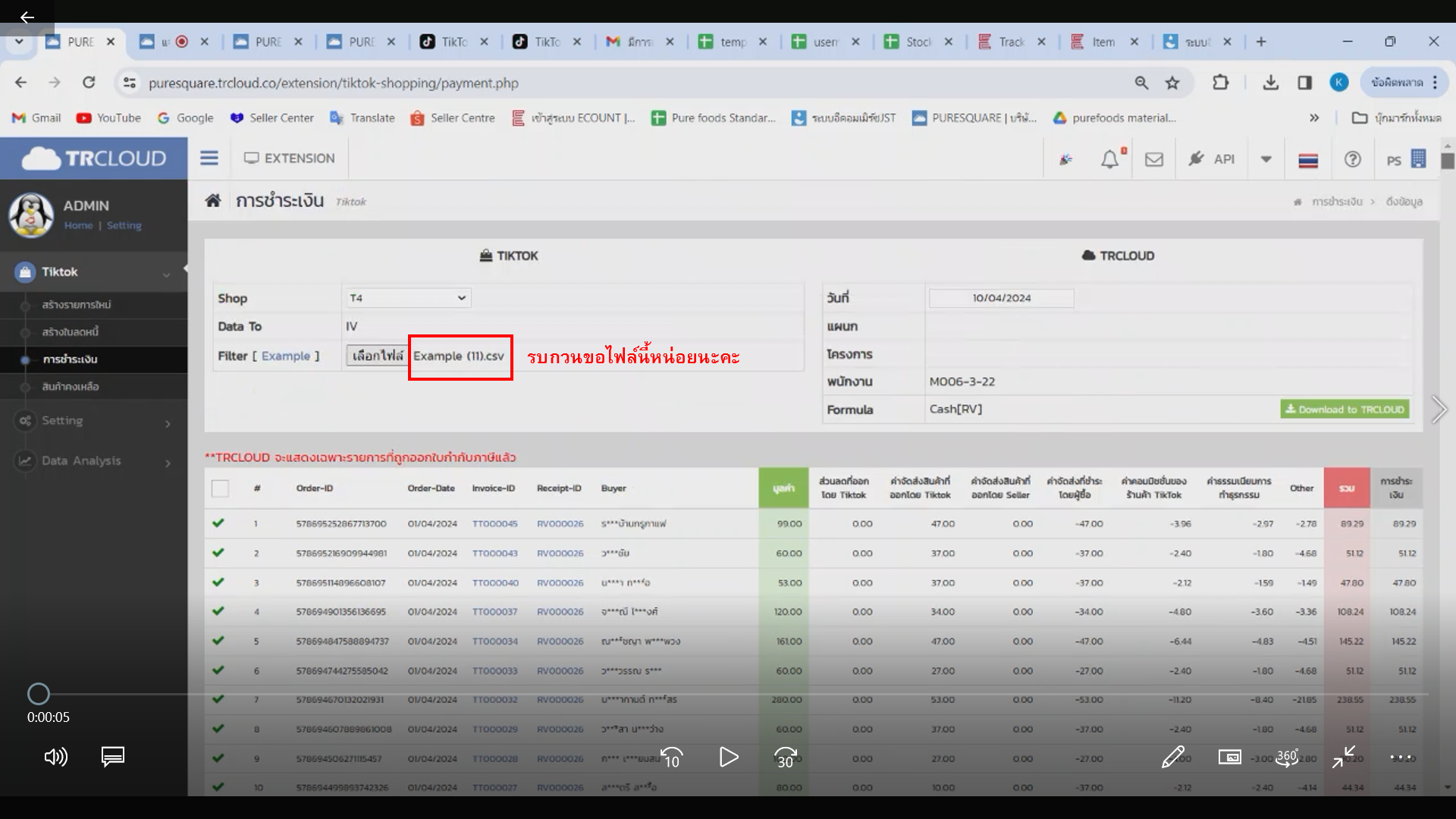
Task: Show more bookmarks with the double chevron
Action: click(1314, 118)
